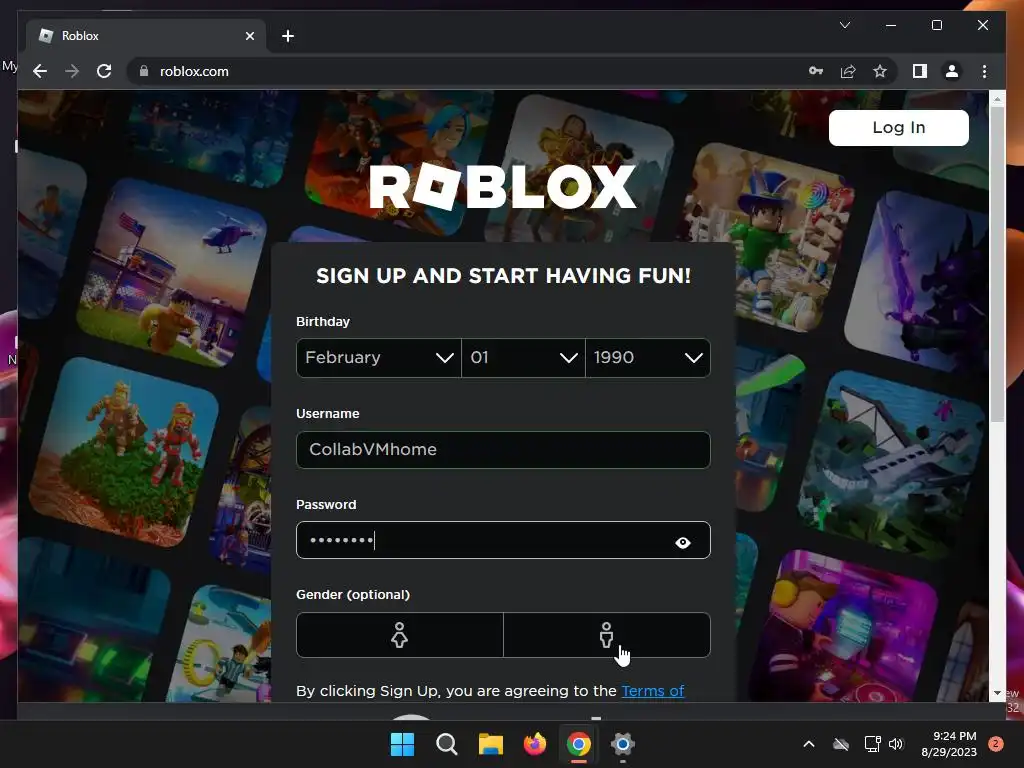Open the Chrome profile menu

click(952, 71)
